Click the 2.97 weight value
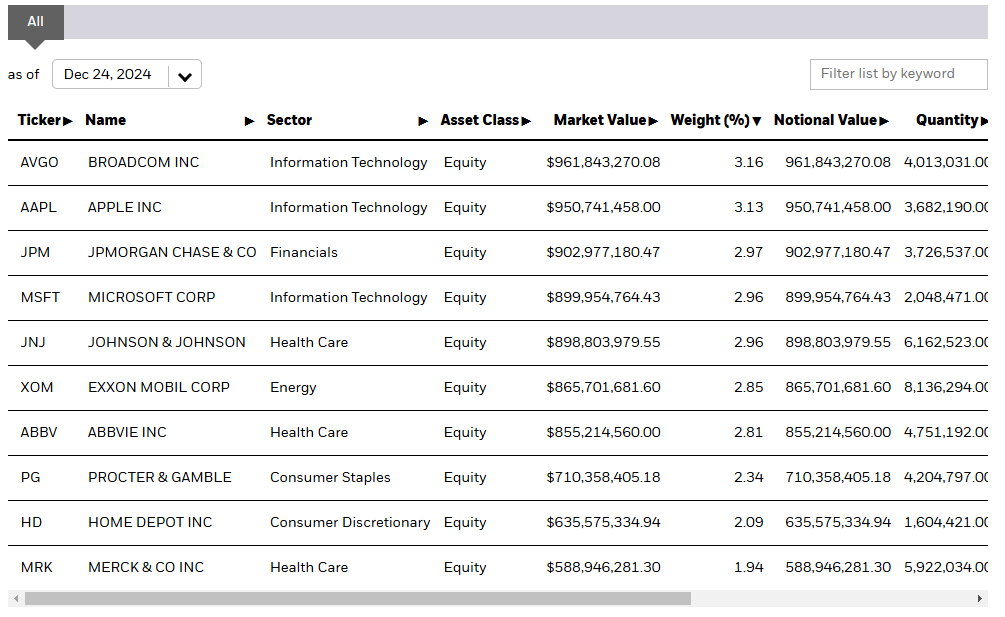 point(749,252)
